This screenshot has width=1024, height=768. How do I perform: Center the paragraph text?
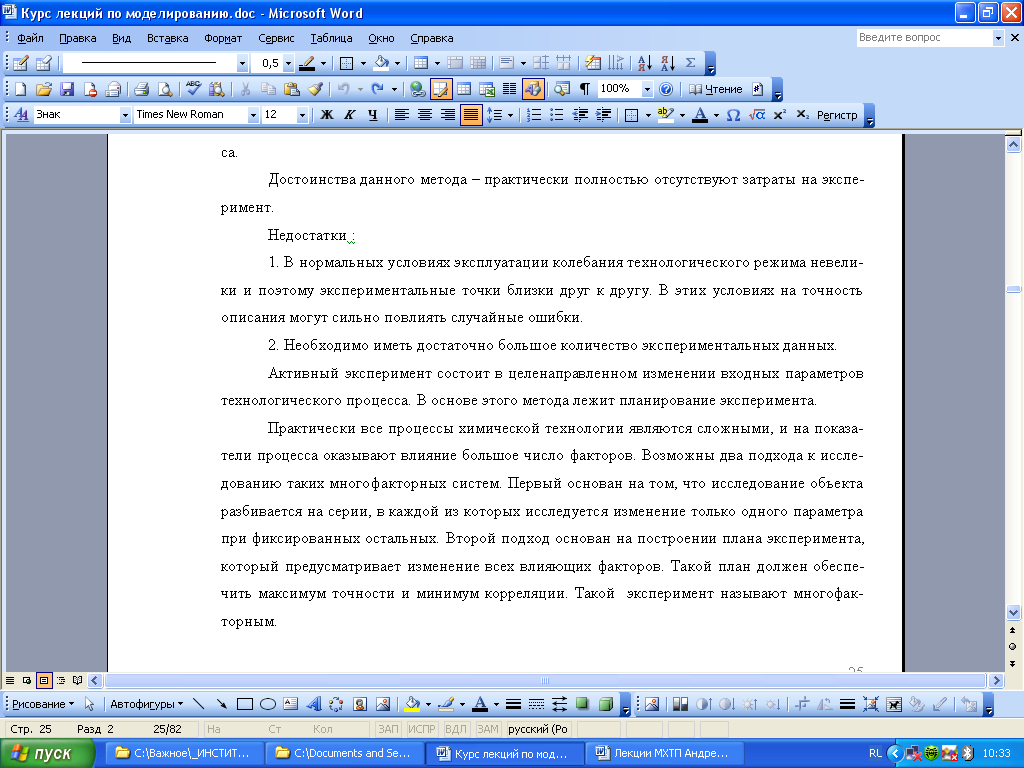coord(424,115)
